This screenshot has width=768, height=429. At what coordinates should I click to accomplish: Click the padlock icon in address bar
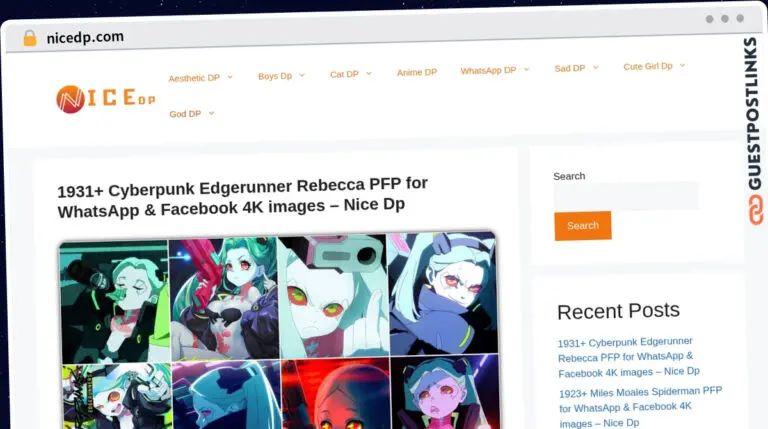click(29, 38)
